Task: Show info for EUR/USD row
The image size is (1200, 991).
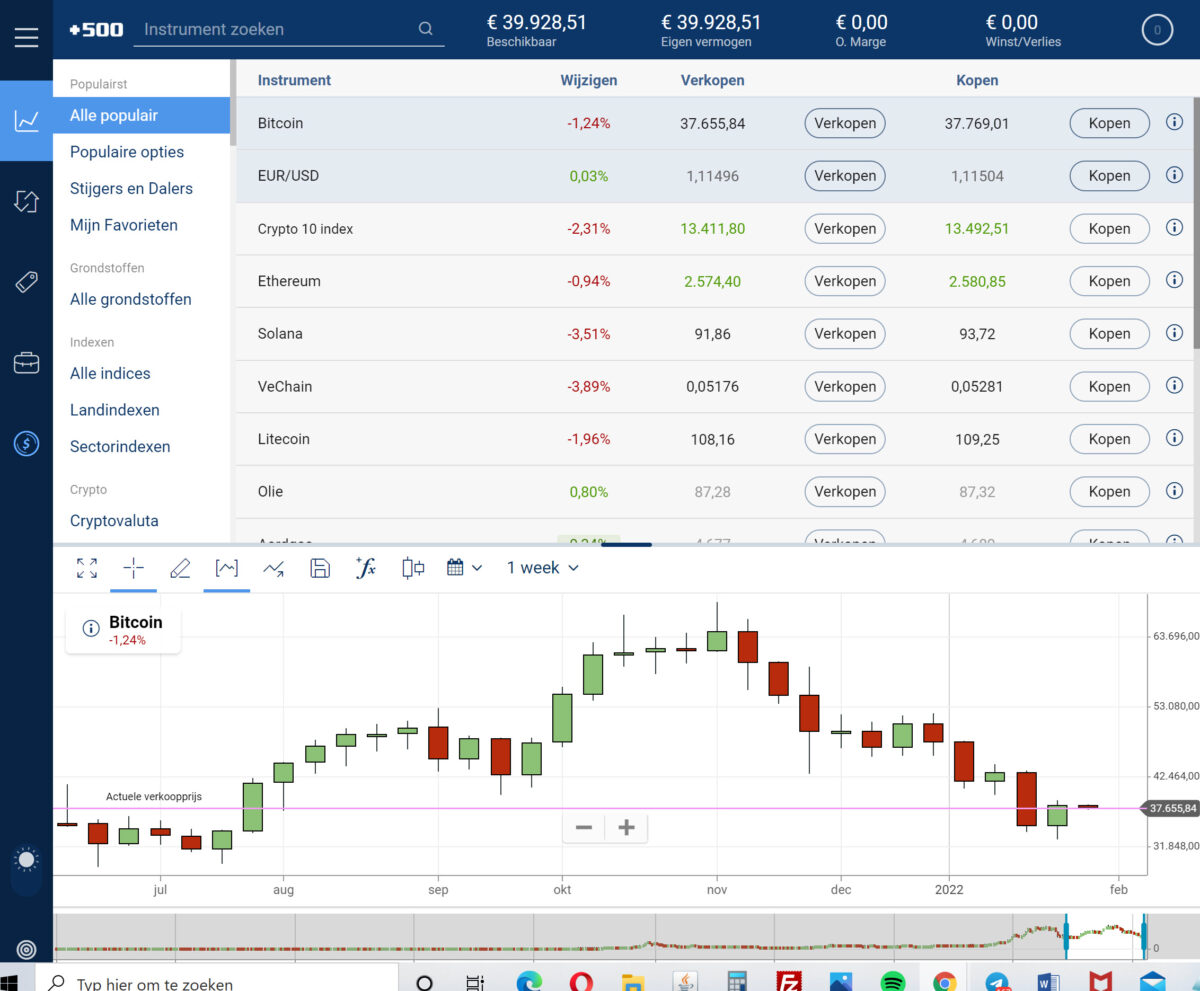Action: pos(1174,175)
